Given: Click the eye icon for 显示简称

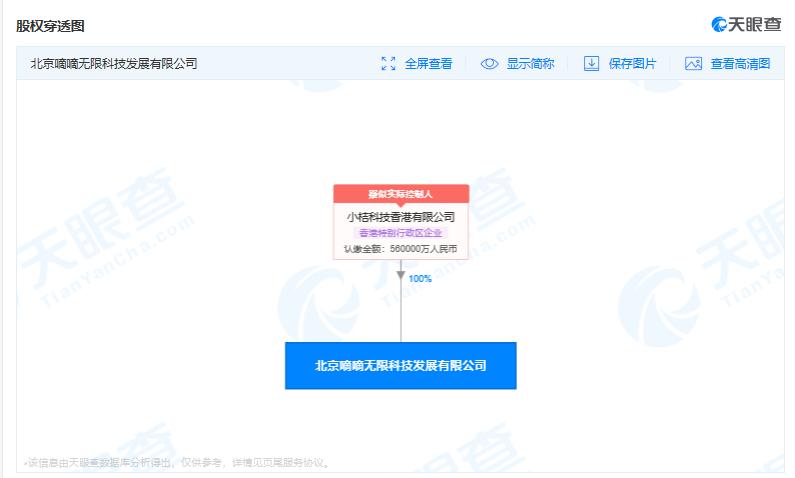Looking at the screenshot, I should click(489, 63).
